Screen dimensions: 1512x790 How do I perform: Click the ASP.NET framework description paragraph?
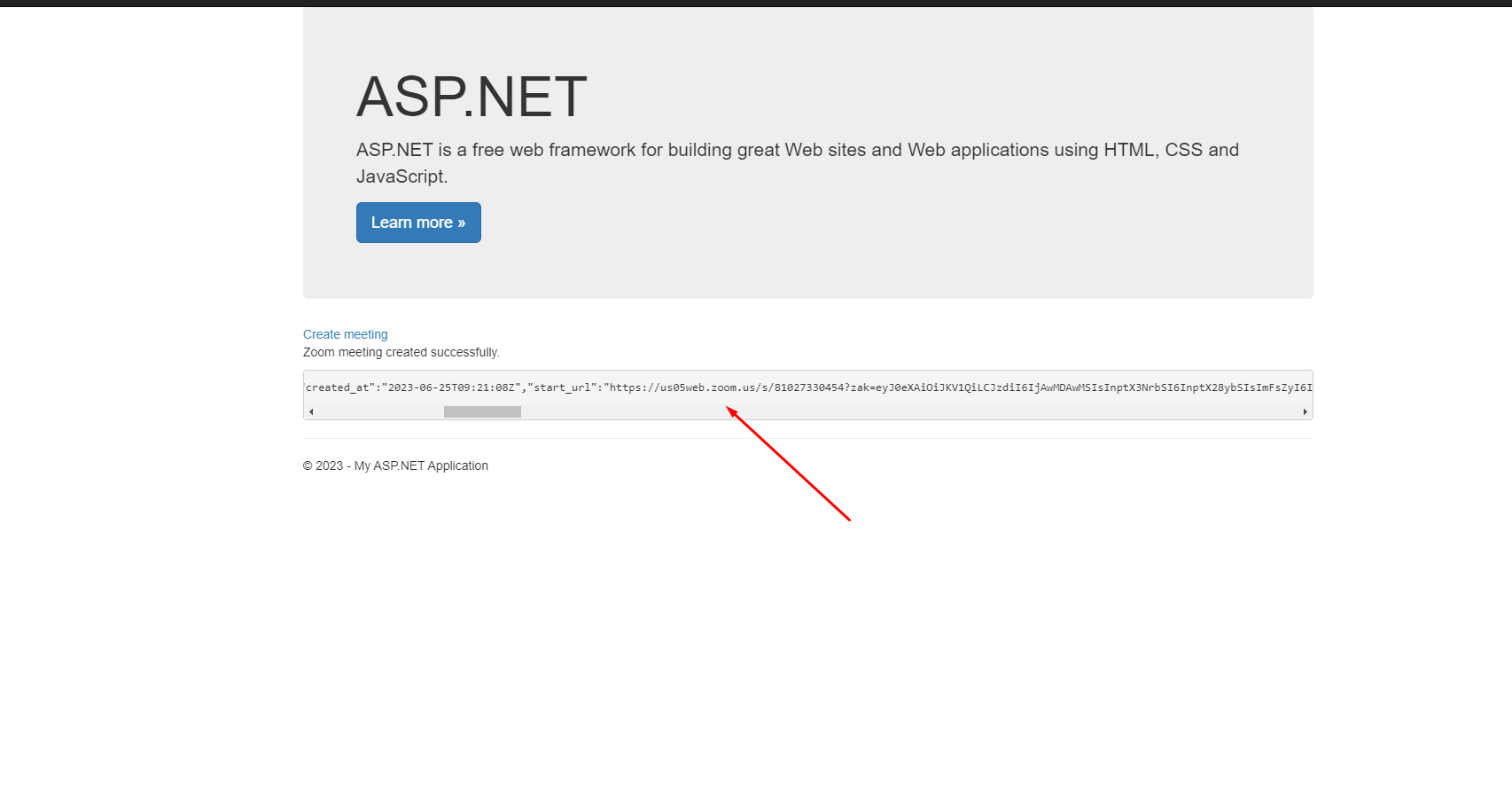(x=798, y=163)
